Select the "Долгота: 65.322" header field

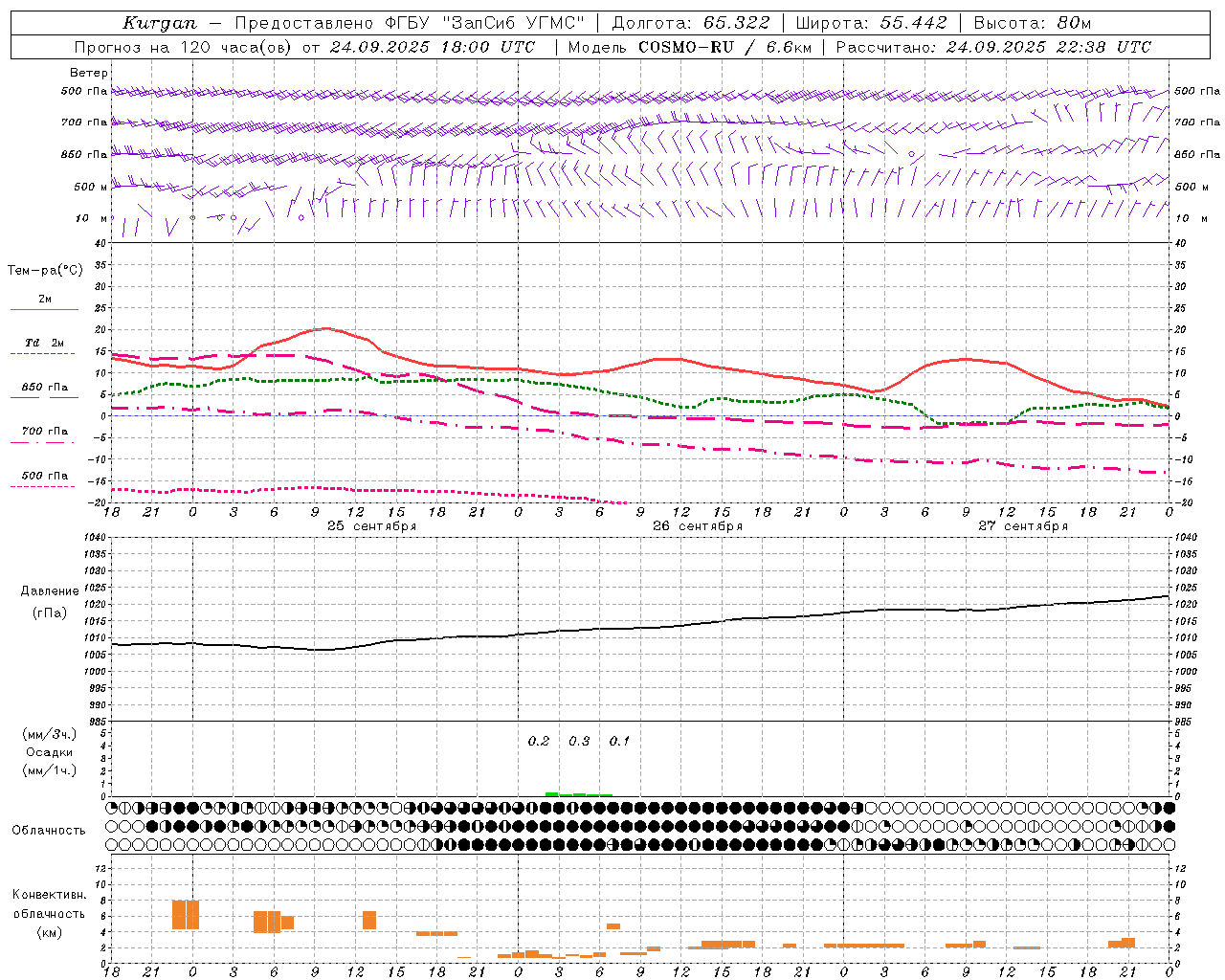click(690, 23)
